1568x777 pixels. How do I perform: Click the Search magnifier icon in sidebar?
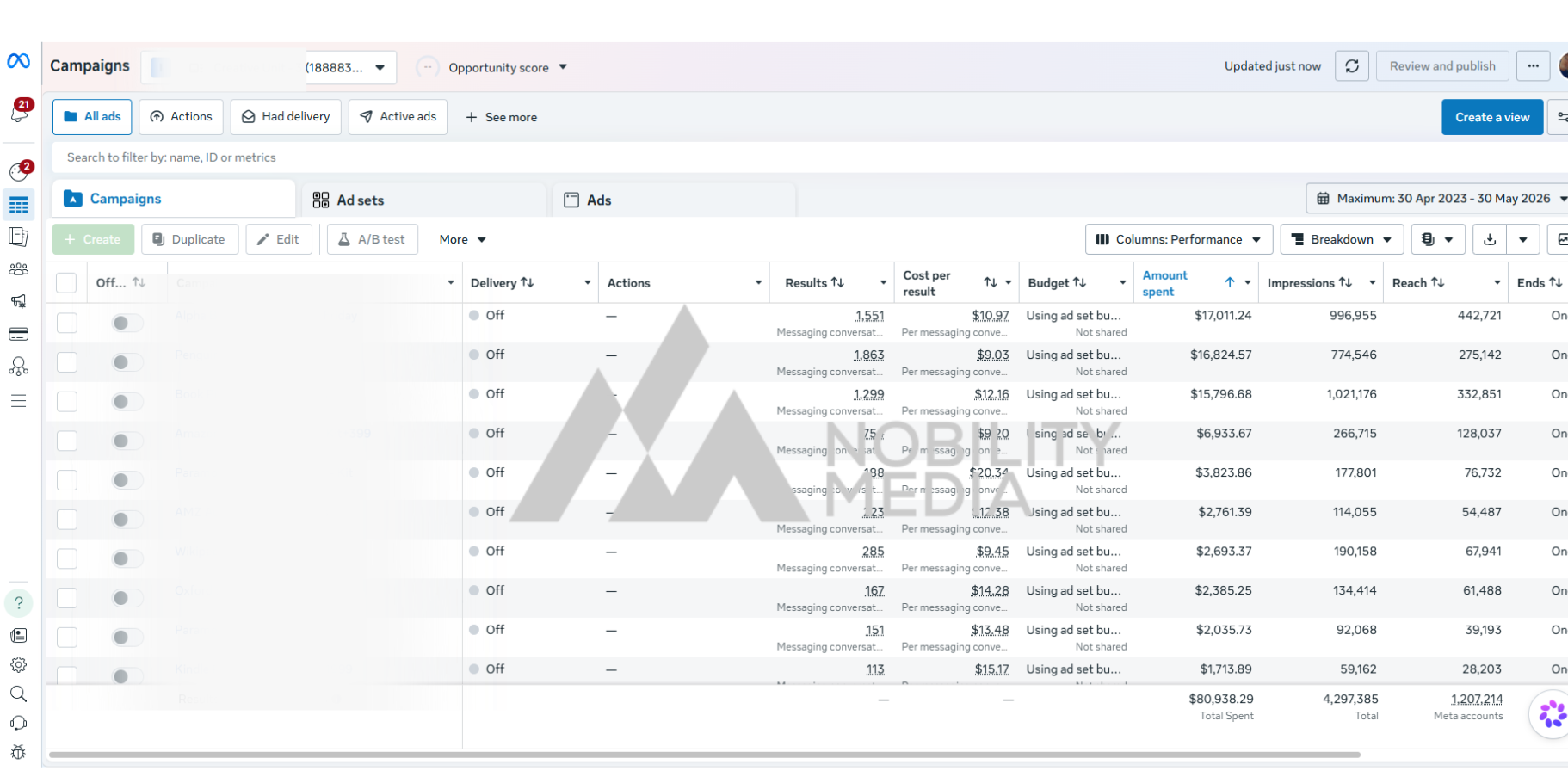tap(18, 694)
